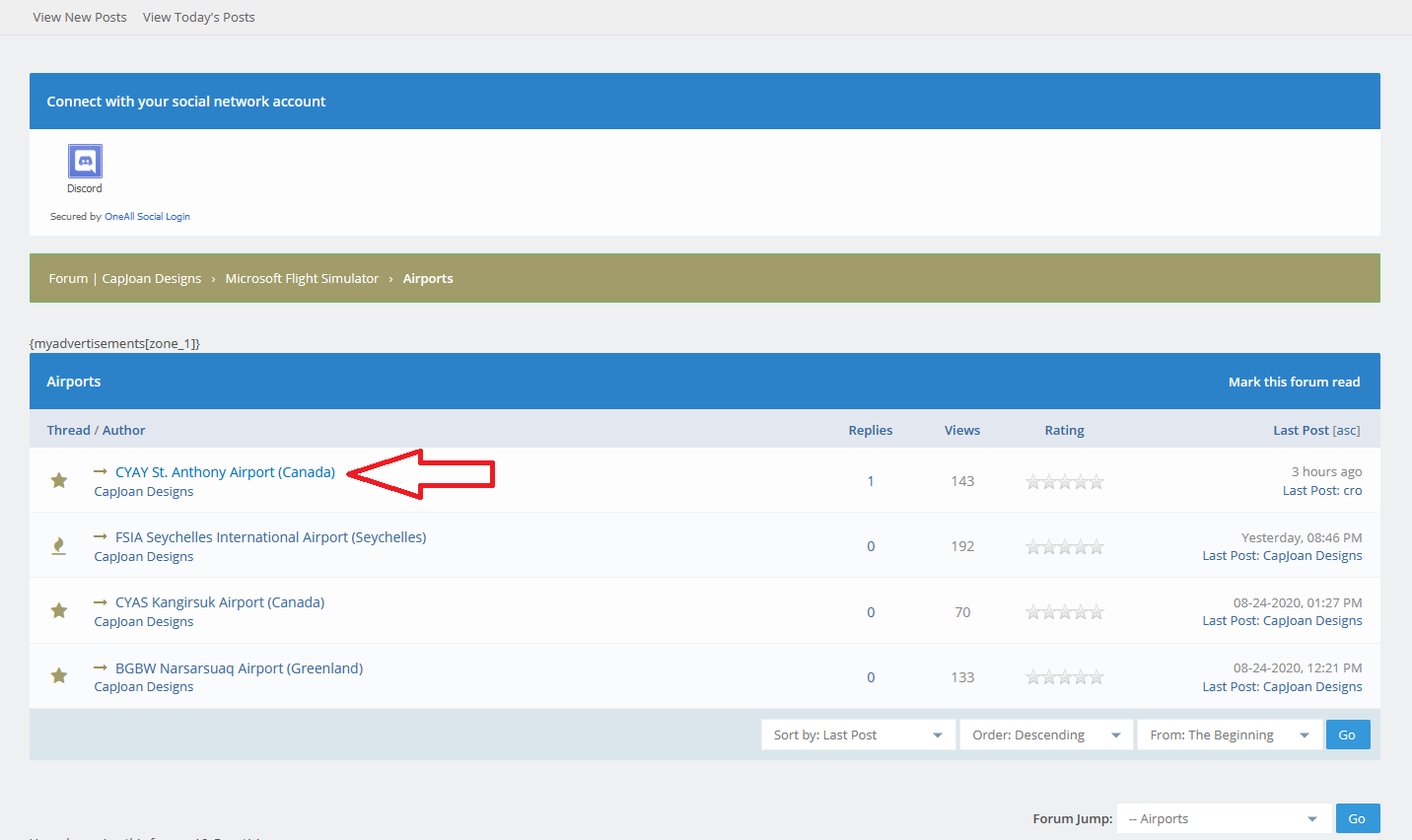The image size is (1412, 840).
Task: Open the From: The Beginning dropdown
Action: coord(1230,735)
